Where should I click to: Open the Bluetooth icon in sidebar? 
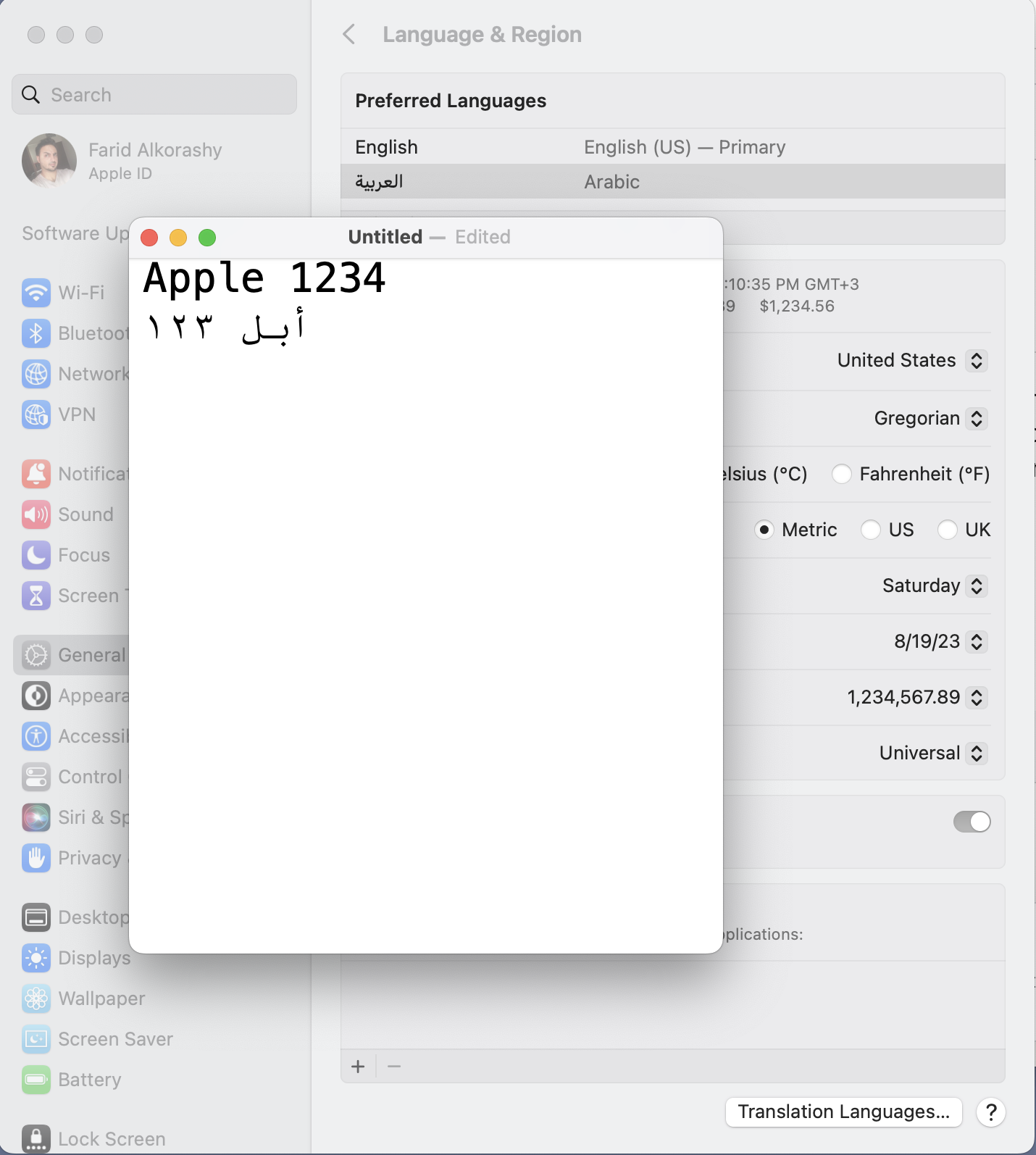tap(36, 333)
